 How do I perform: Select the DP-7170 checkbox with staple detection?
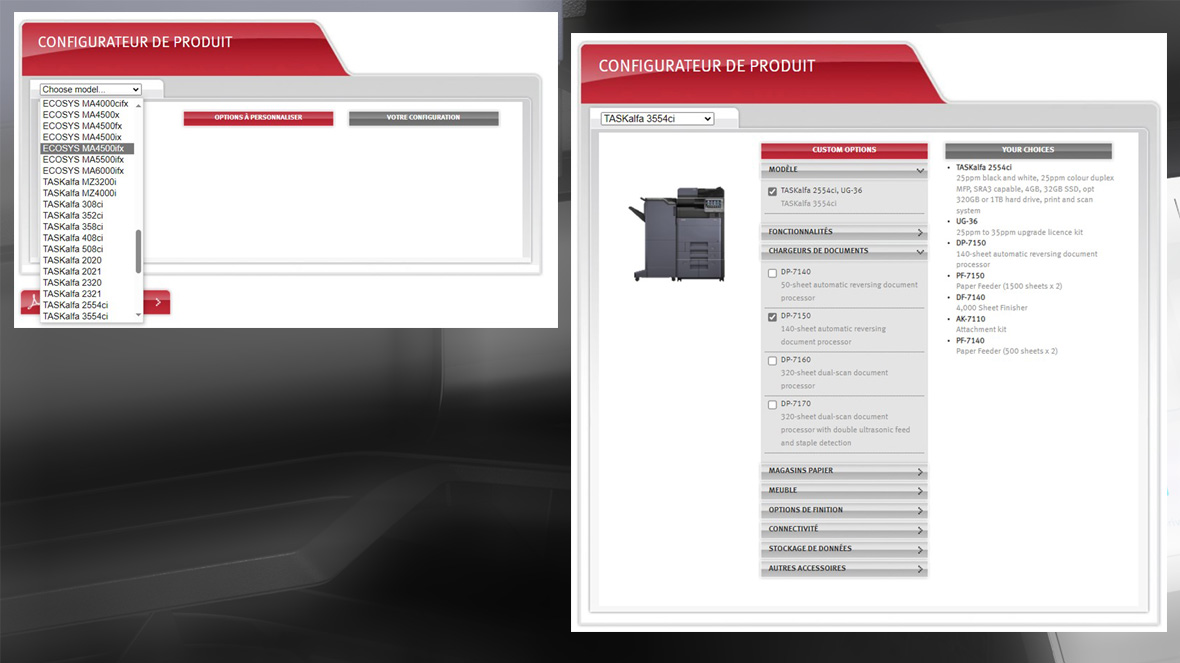tap(772, 405)
